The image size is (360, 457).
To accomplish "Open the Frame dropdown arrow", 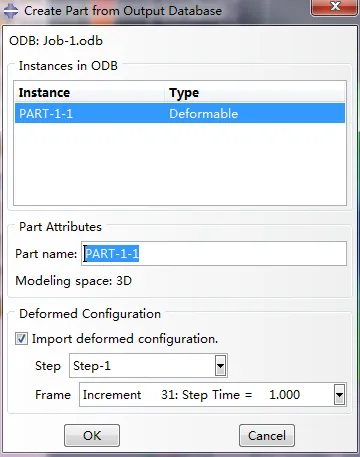I will point(339,395).
